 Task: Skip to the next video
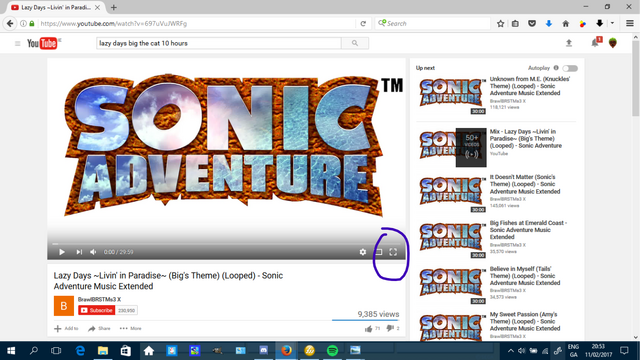point(79,252)
